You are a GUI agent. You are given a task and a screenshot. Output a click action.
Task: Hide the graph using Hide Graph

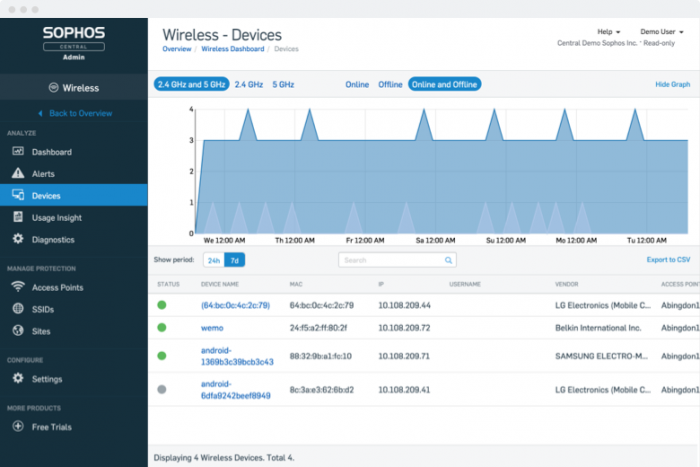pyautogui.click(x=672, y=85)
